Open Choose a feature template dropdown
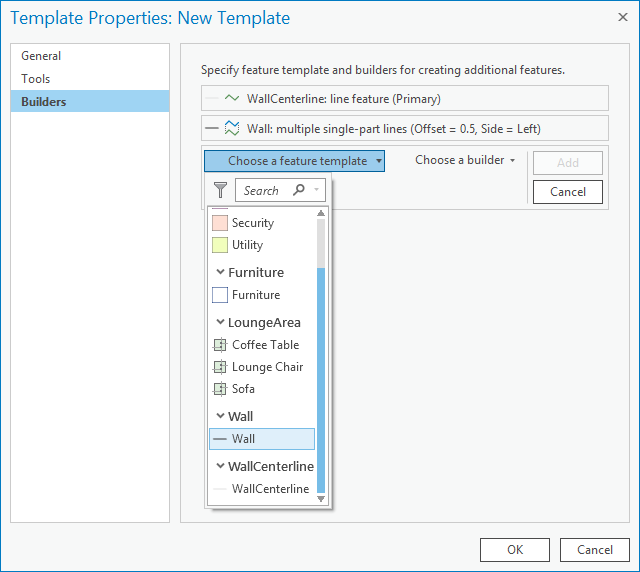 [x=294, y=161]
